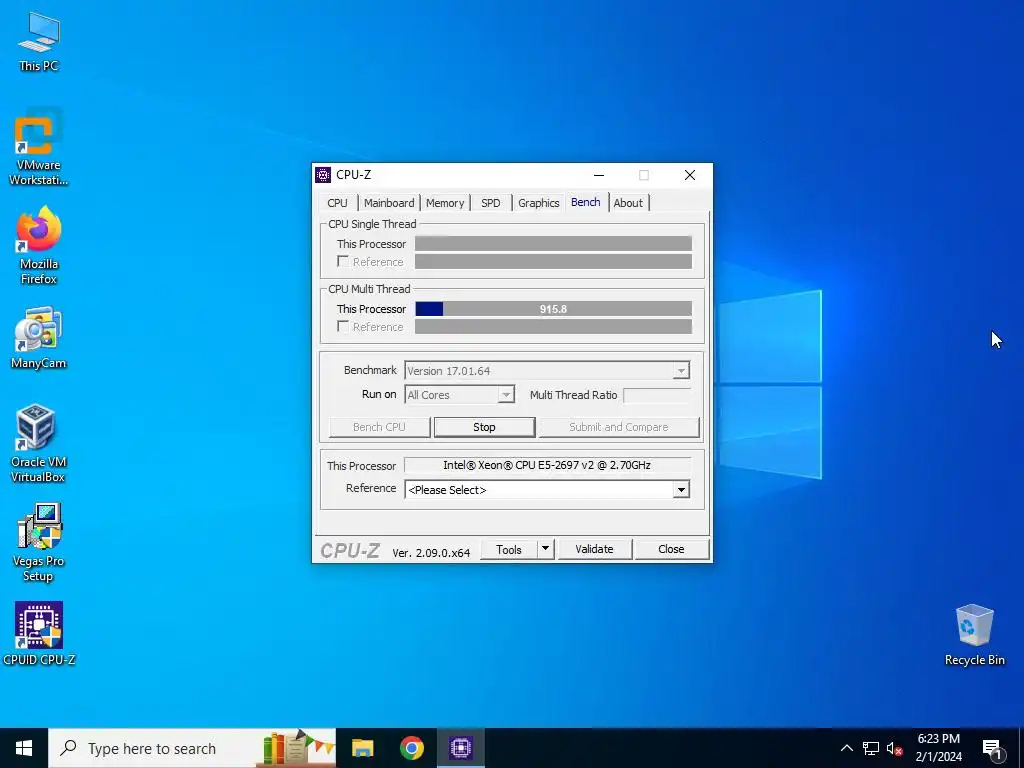Open Mozilla Firefox desktop shortcut
The image size is (1024, 768).
click(39, 246)
